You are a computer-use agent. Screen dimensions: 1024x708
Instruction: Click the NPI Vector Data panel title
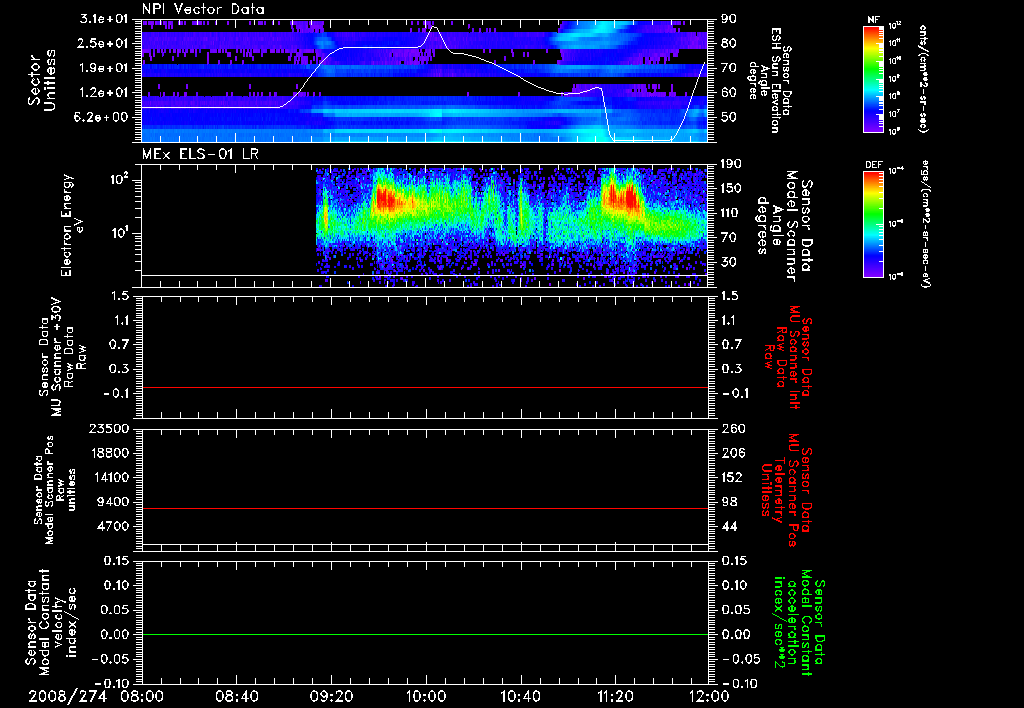click(203, 9)
